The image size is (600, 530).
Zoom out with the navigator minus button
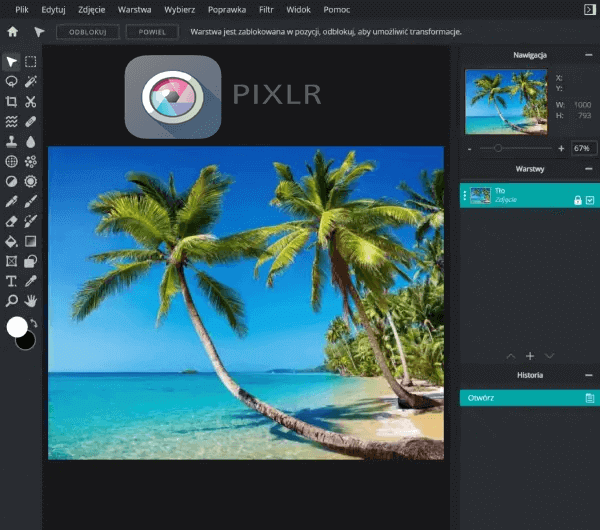tap(470, 148)
